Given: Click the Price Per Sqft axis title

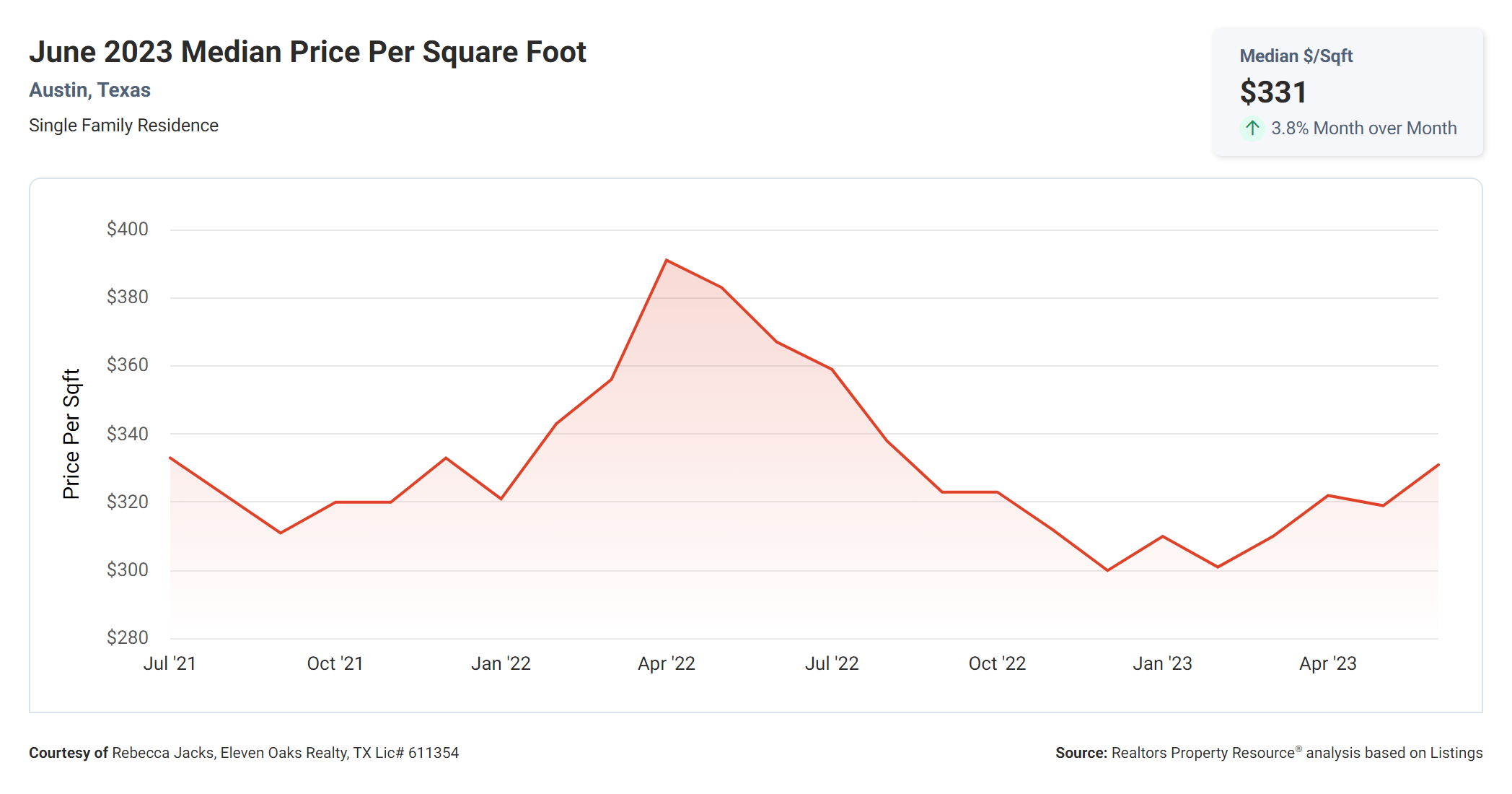Looking at the screenshot, I should point(71,434).
